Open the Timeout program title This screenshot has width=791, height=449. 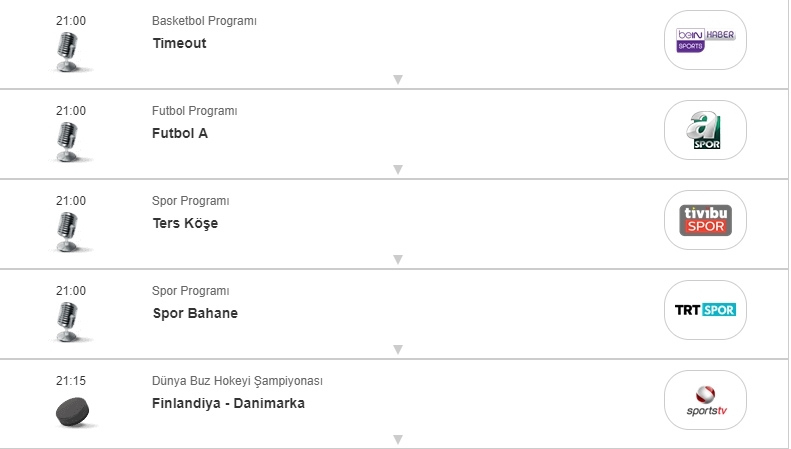pyautogui.click(x=179, y=44)
